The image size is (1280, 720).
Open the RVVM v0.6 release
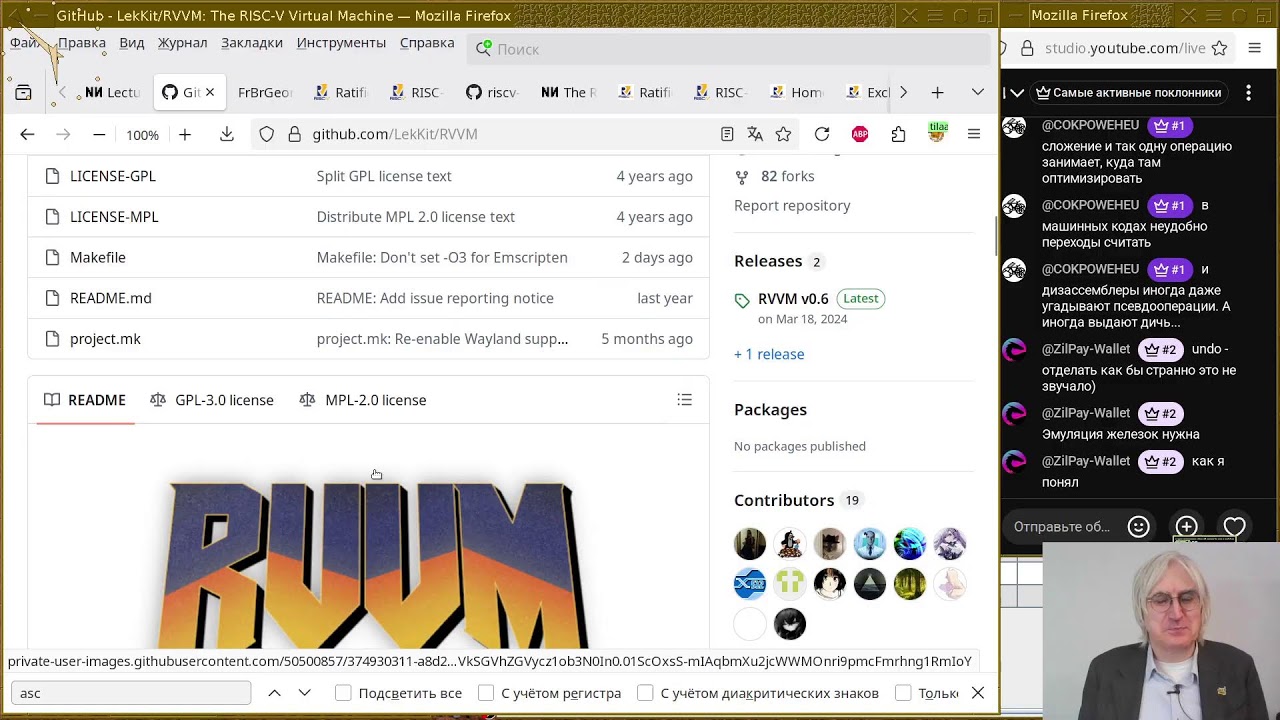point(793,298)
